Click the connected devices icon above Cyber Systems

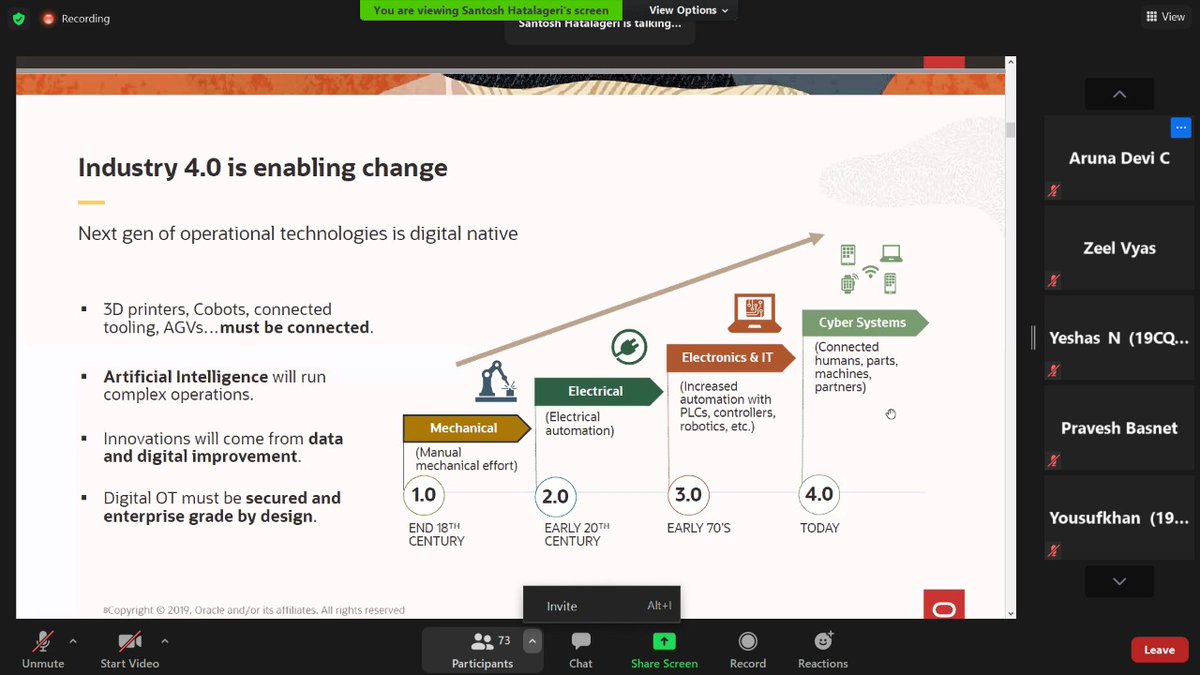pyautogui.click(x=870, y=268)
